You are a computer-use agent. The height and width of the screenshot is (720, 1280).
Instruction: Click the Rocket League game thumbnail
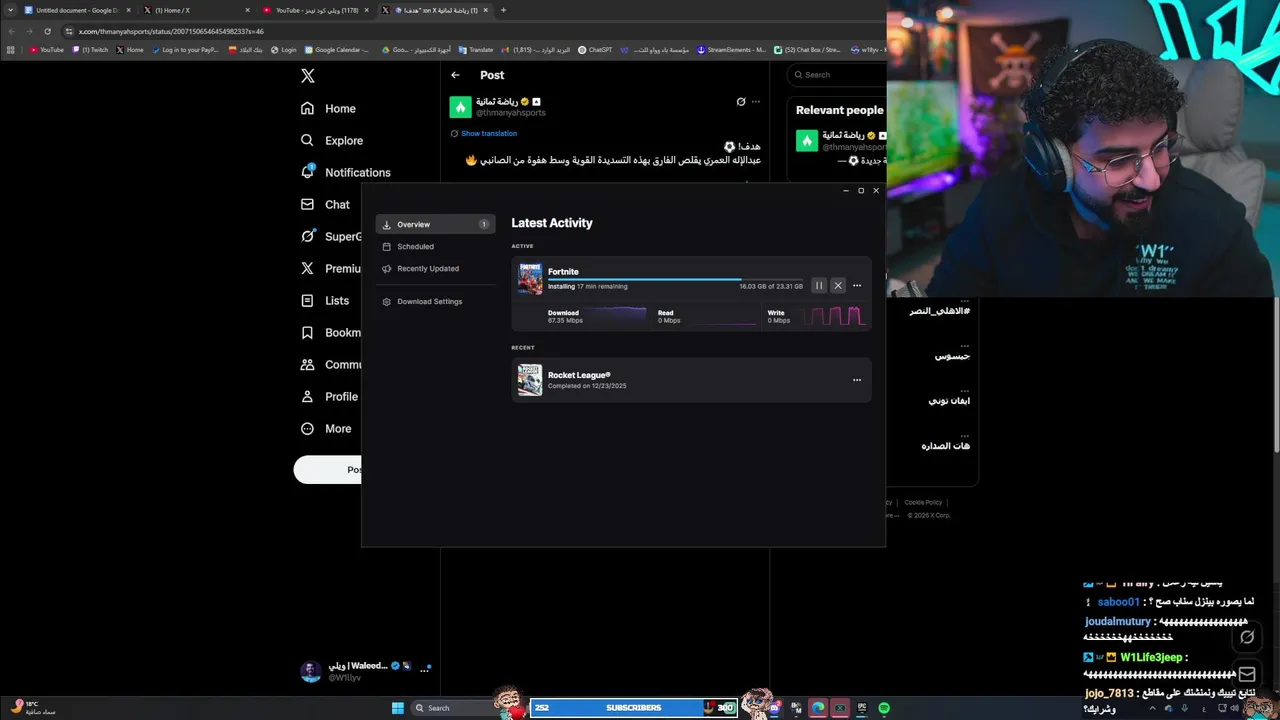pos(530,380)
